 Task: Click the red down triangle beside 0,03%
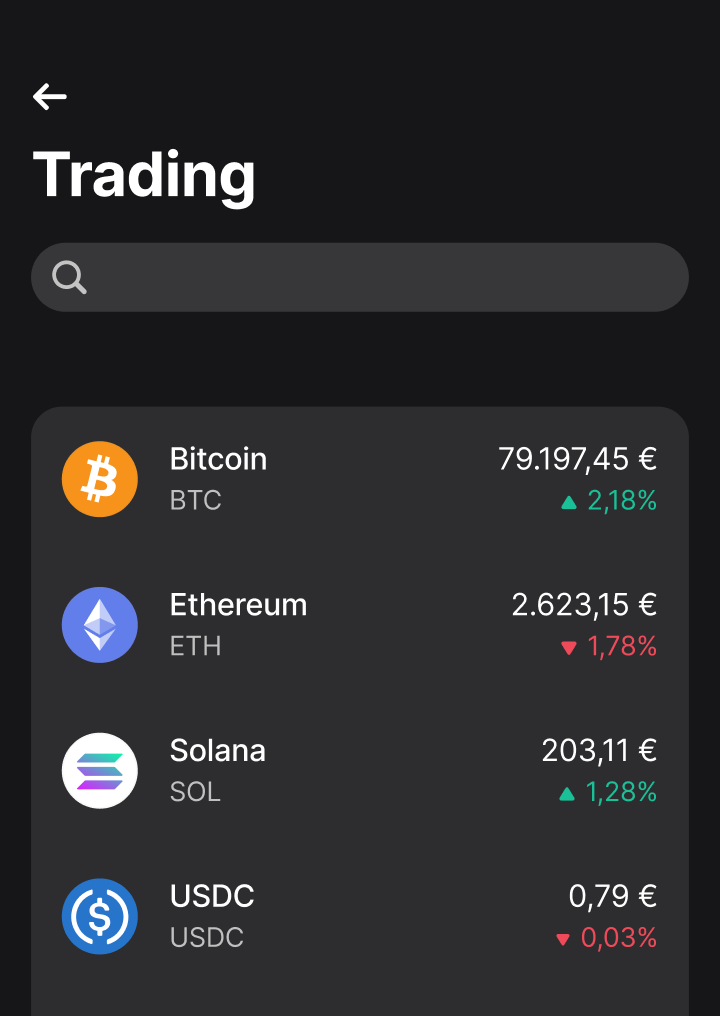coord(563,940)
